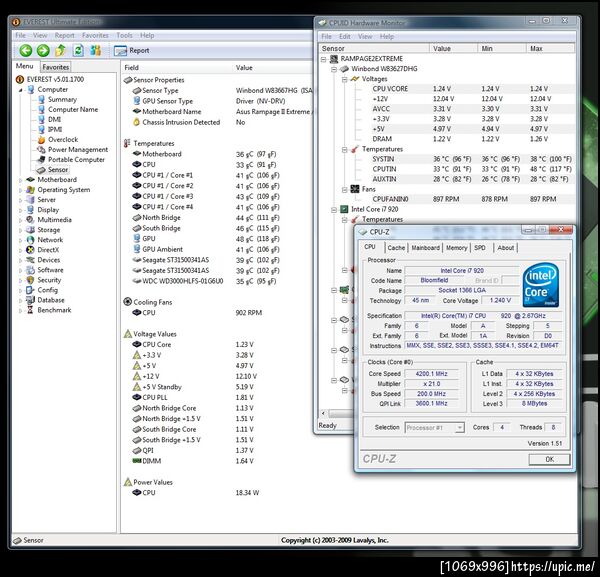Collapse the RAMPAGE2EXTREME node in Hardware Monitor

(x=323, y=59)
